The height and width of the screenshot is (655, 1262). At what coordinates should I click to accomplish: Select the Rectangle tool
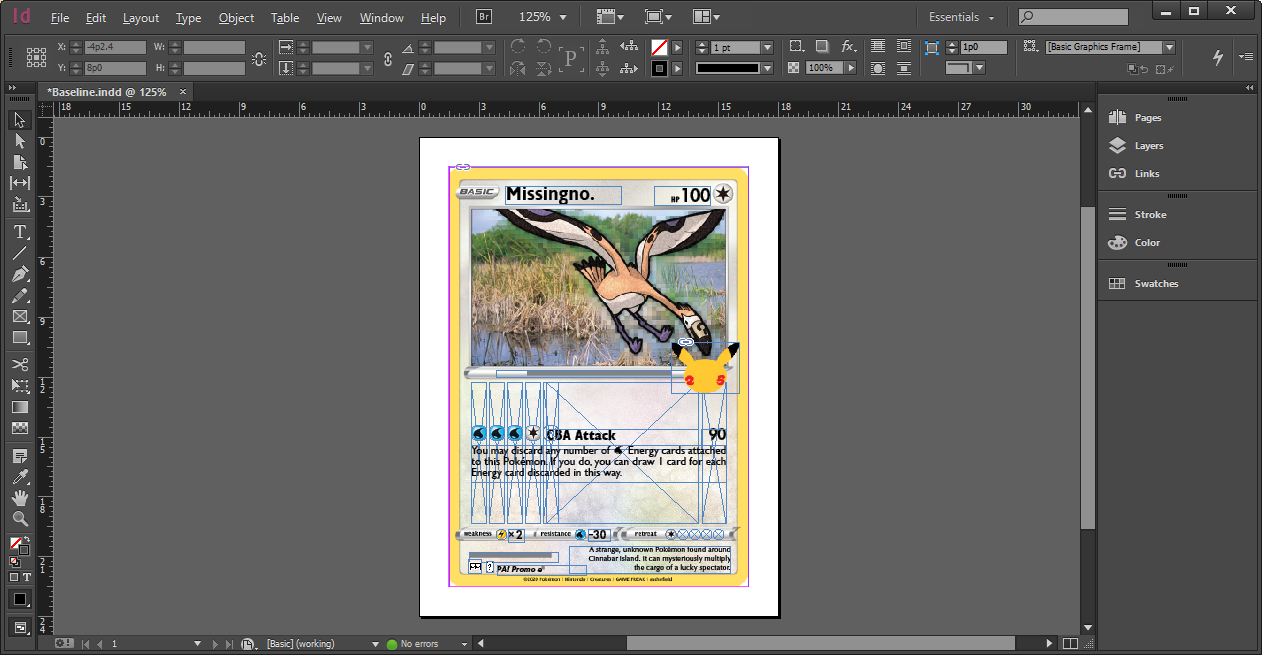[x=20, y=337]
